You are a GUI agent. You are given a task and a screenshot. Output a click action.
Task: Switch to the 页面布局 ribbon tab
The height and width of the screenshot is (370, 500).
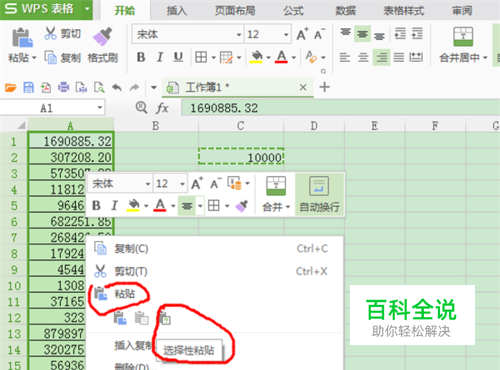coord(235,11)
